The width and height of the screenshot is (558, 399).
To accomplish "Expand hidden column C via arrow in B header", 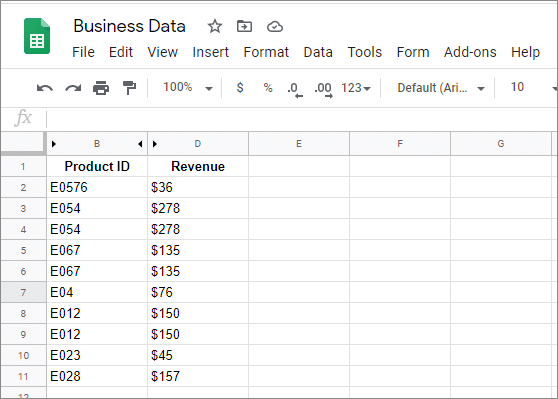I will click(140, 144).
